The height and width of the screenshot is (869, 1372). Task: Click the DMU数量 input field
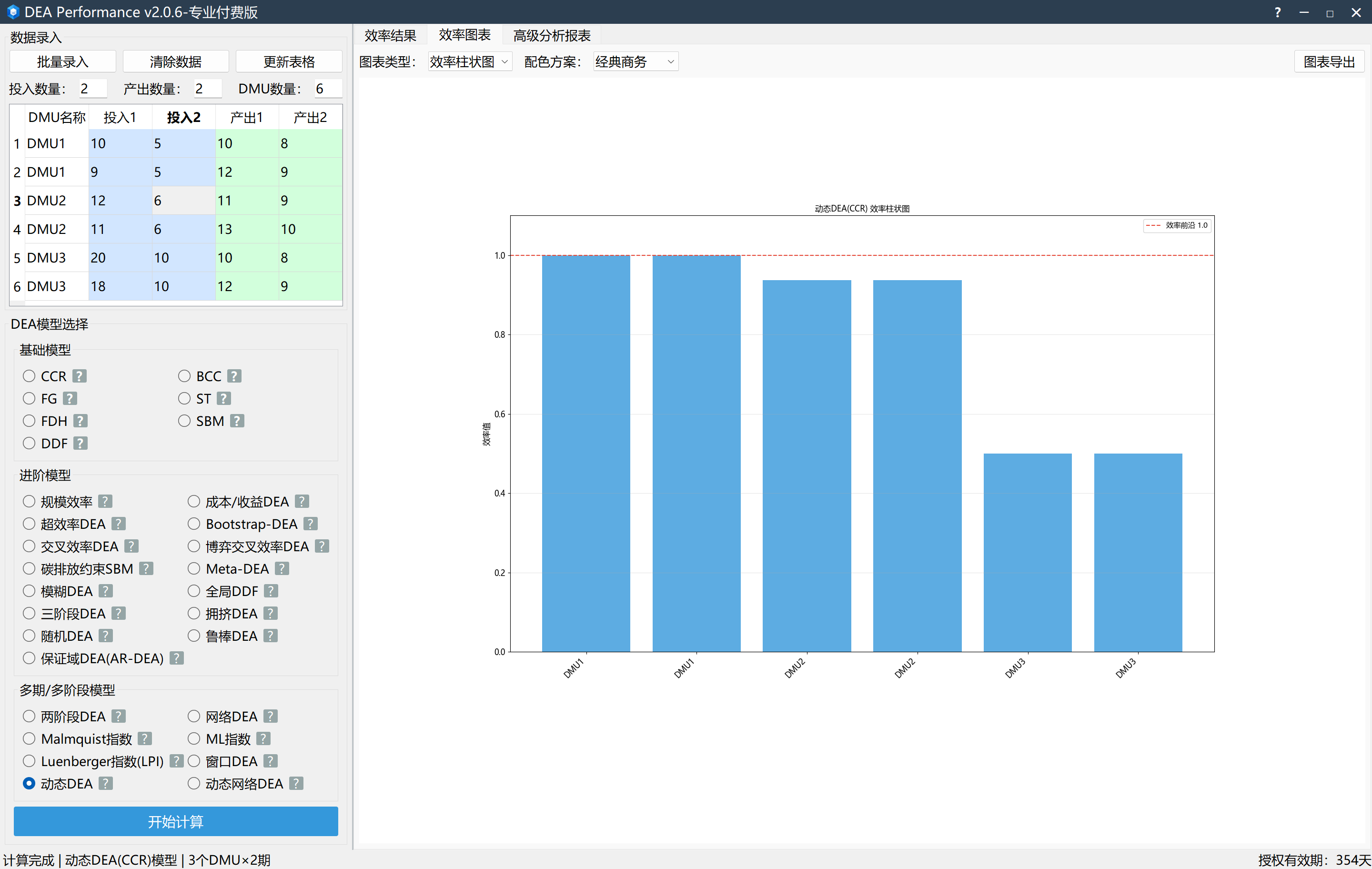[x=328, y=88]
